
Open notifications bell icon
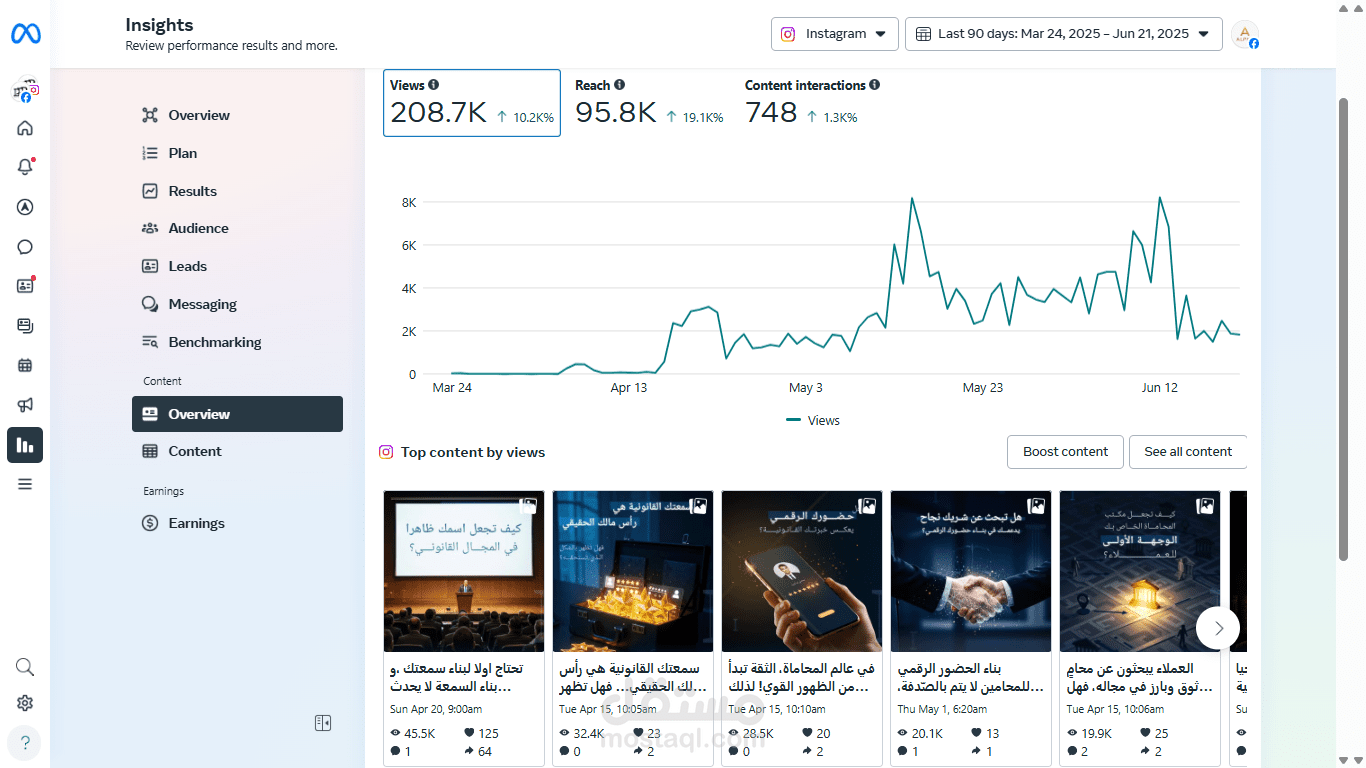25,167
